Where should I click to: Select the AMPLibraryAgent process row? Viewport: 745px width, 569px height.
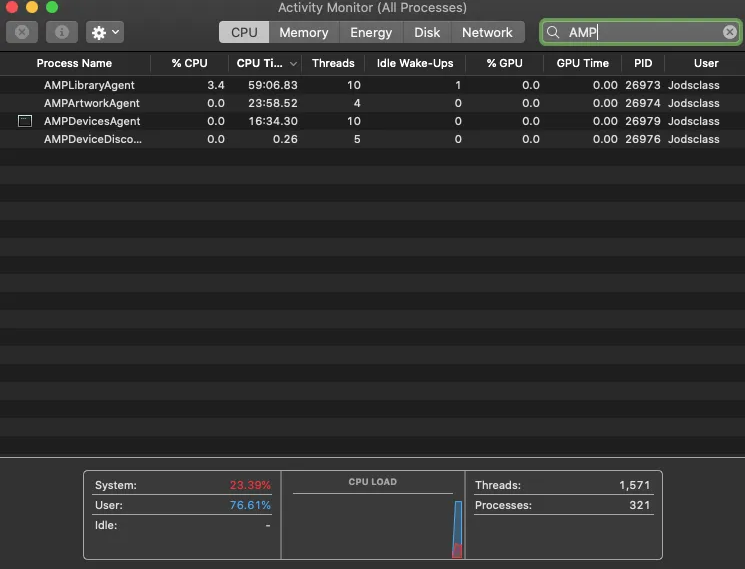(x=372, y=85)
